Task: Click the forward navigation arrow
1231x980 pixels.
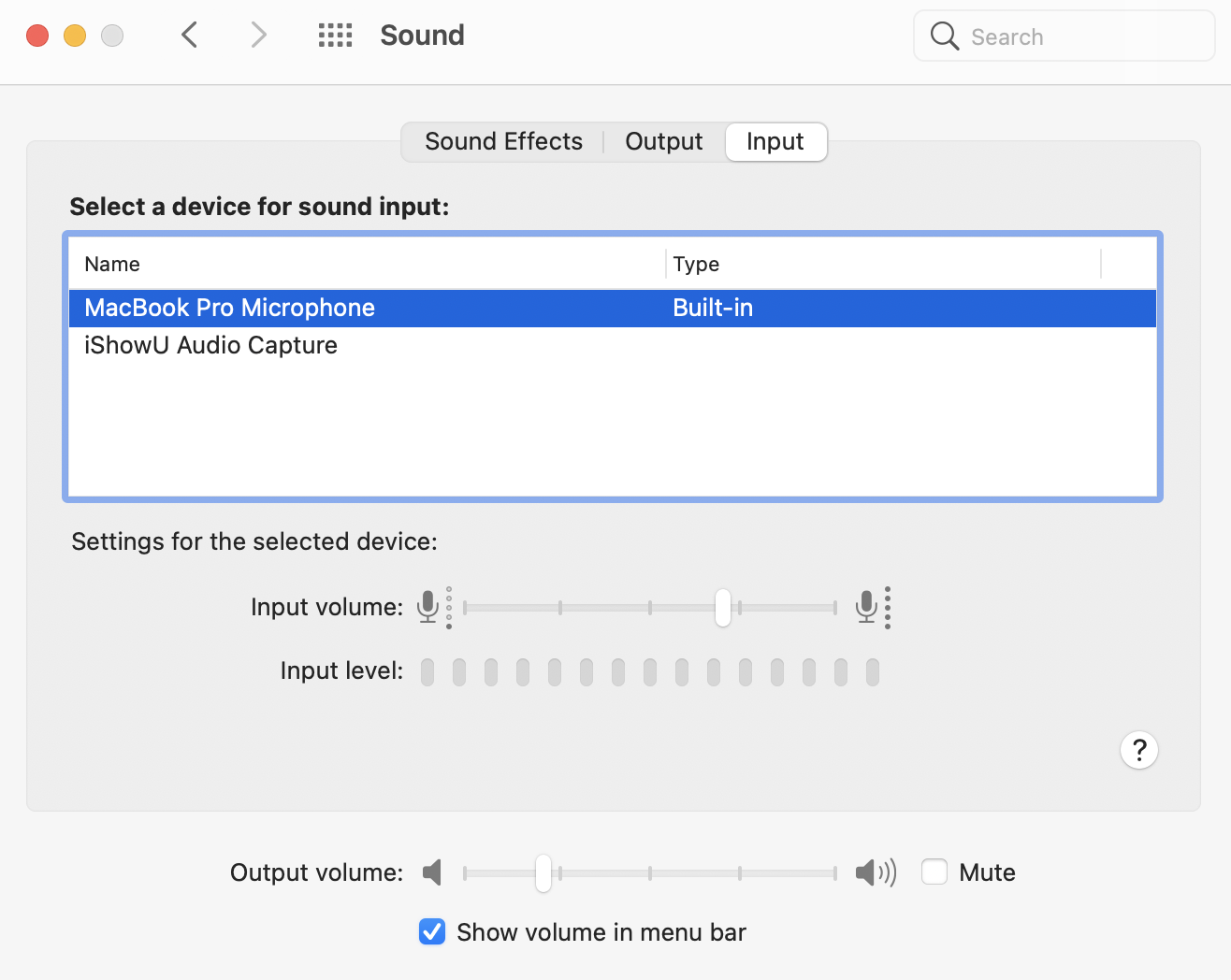Action: 258,36
